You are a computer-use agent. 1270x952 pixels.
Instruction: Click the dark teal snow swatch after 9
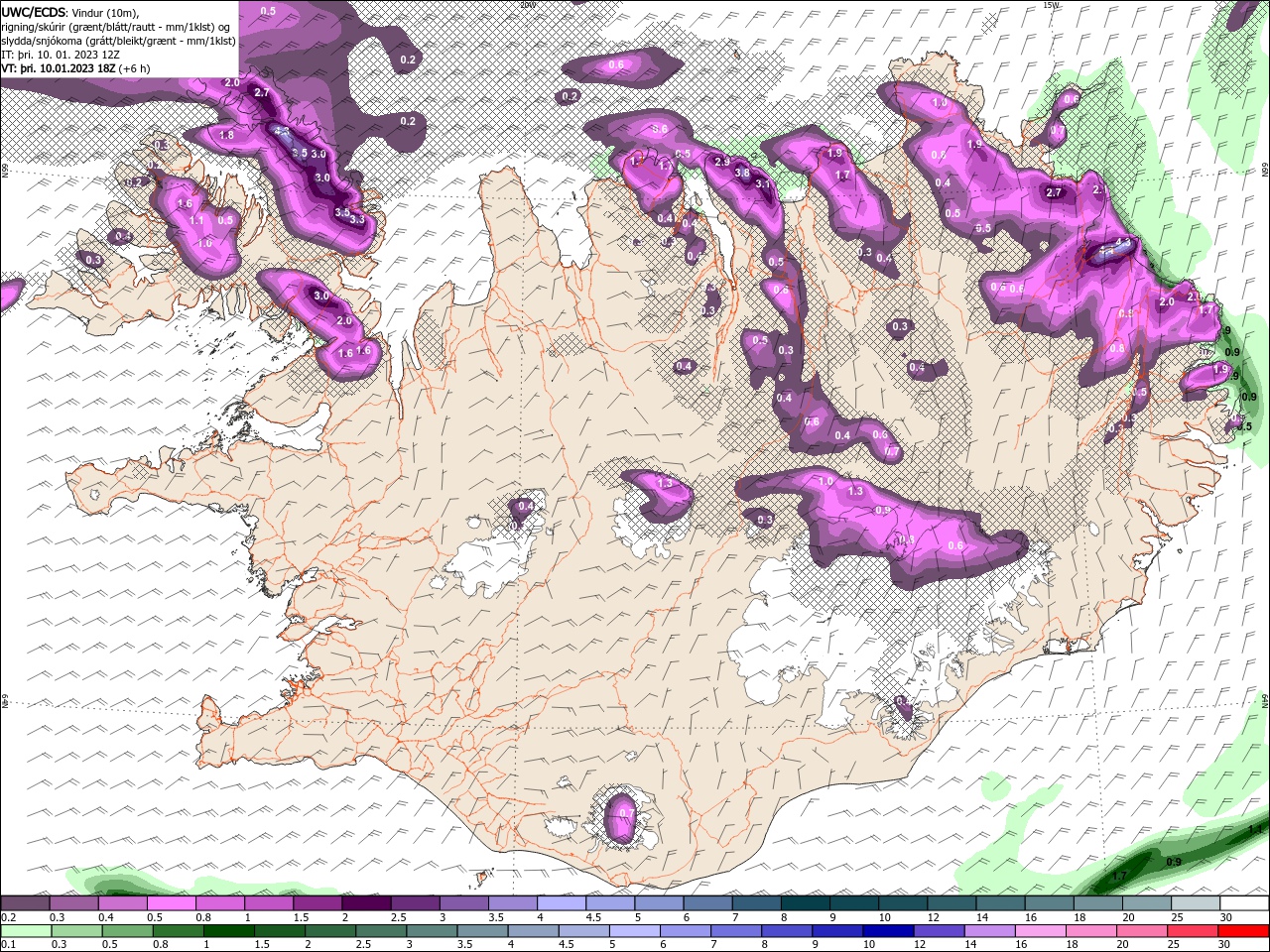click(854, 903)
